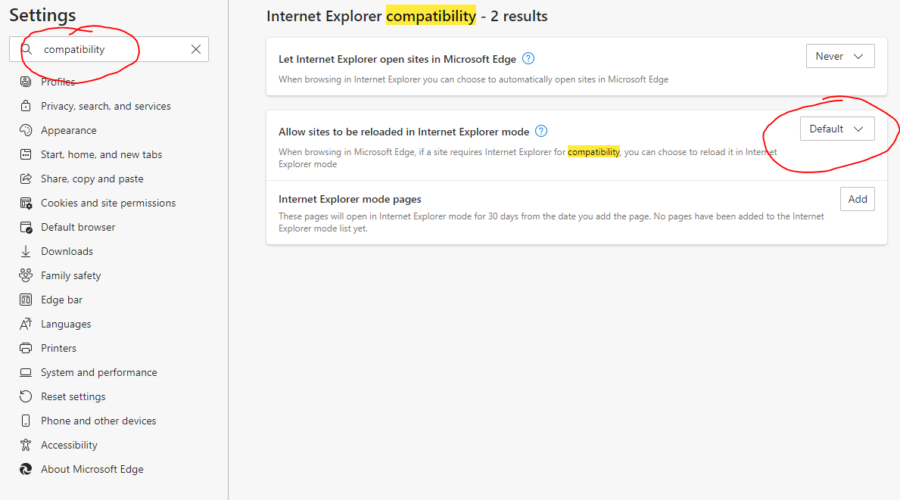
Task: Expand the Default dropdown for IE mode
Action: click(x=837, y=129)
